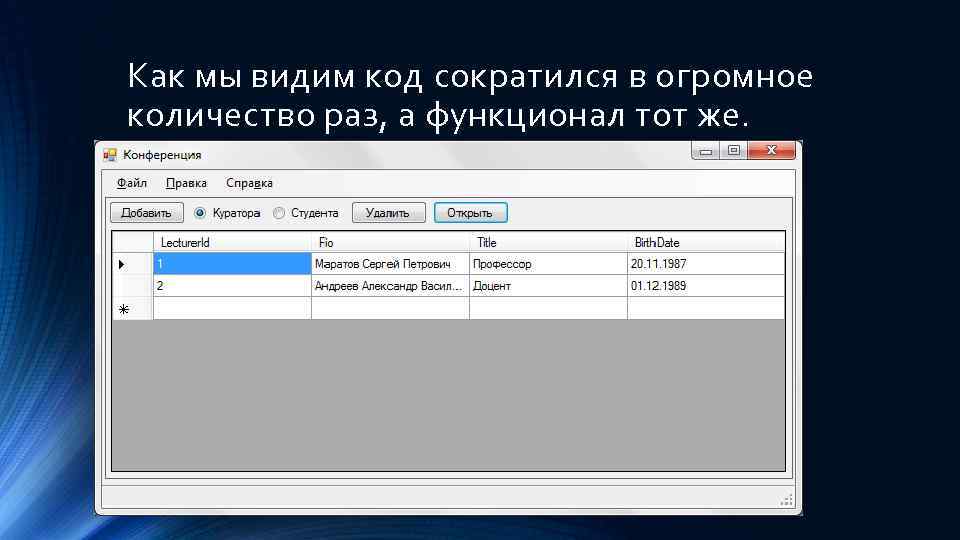Click empty Title cell in new row
This screenshot has width=960, height=540.
(x=548, y=309)
